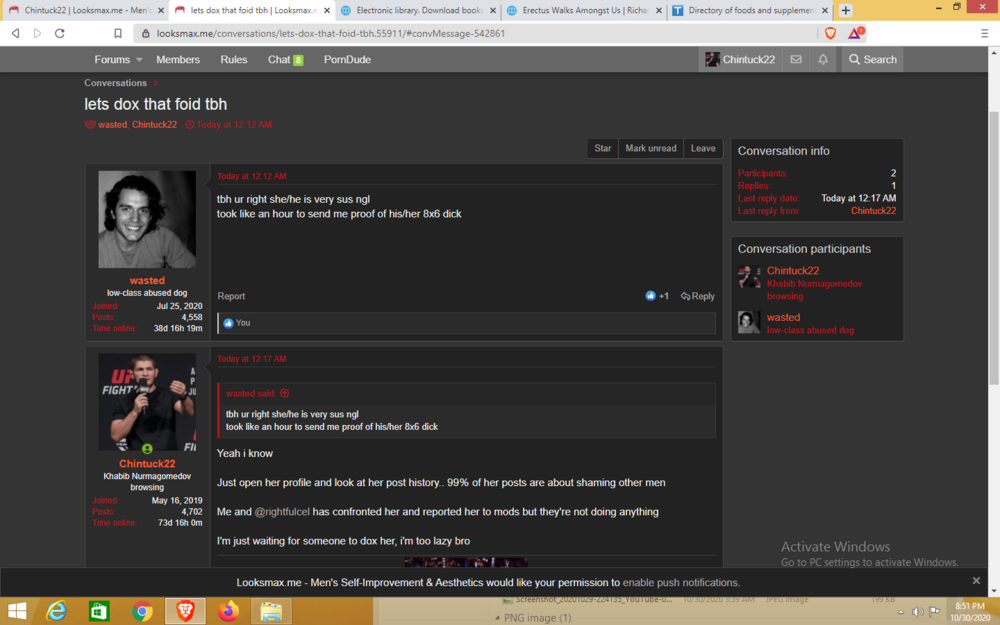Click the page vertical scrollbar
Image resolution: width=1000 pixels, height=625 pixels.
click(x=994, y=249)
